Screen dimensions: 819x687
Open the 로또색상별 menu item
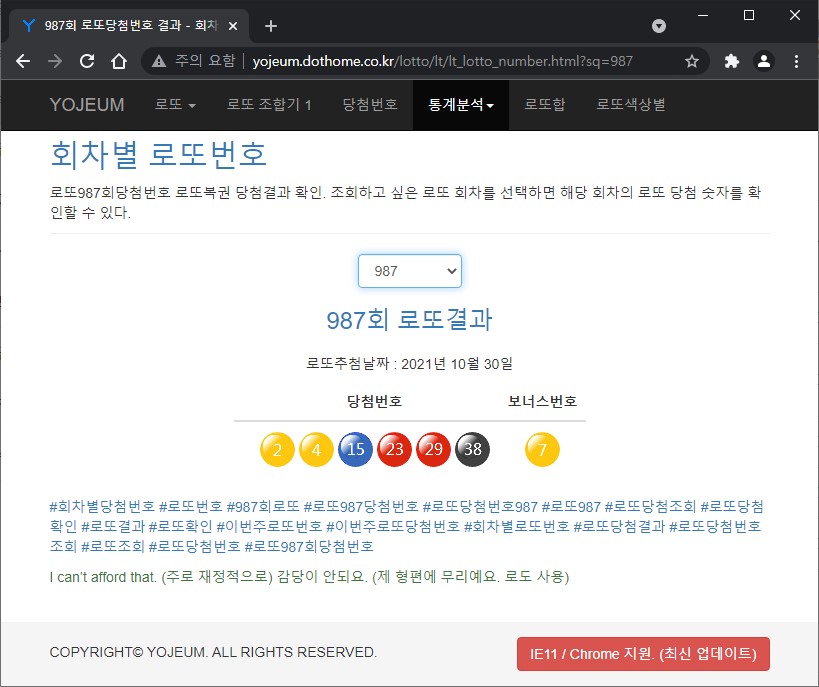pos(631,105)
